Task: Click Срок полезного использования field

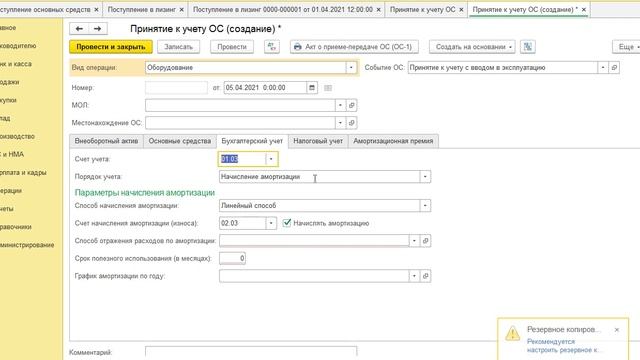Action: point(232,258)
